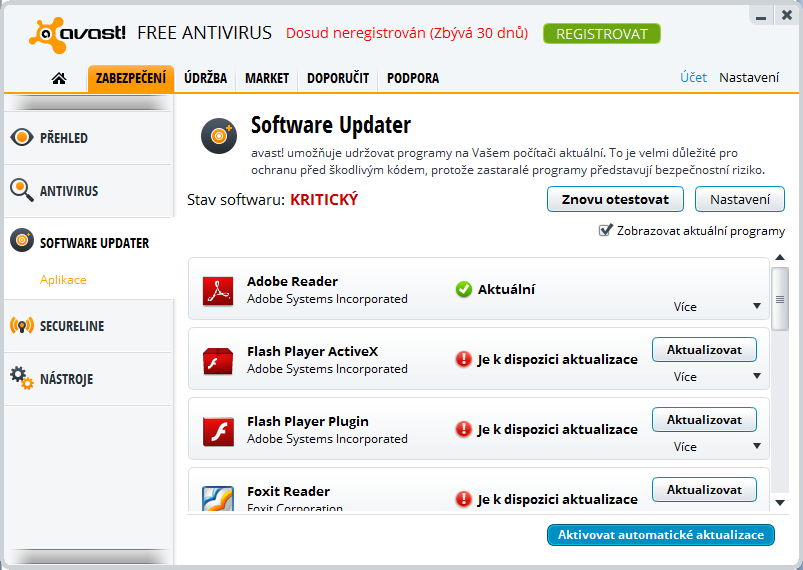Click the list scroll up arrow
The image size is (803, 570).
coord(780,257)
